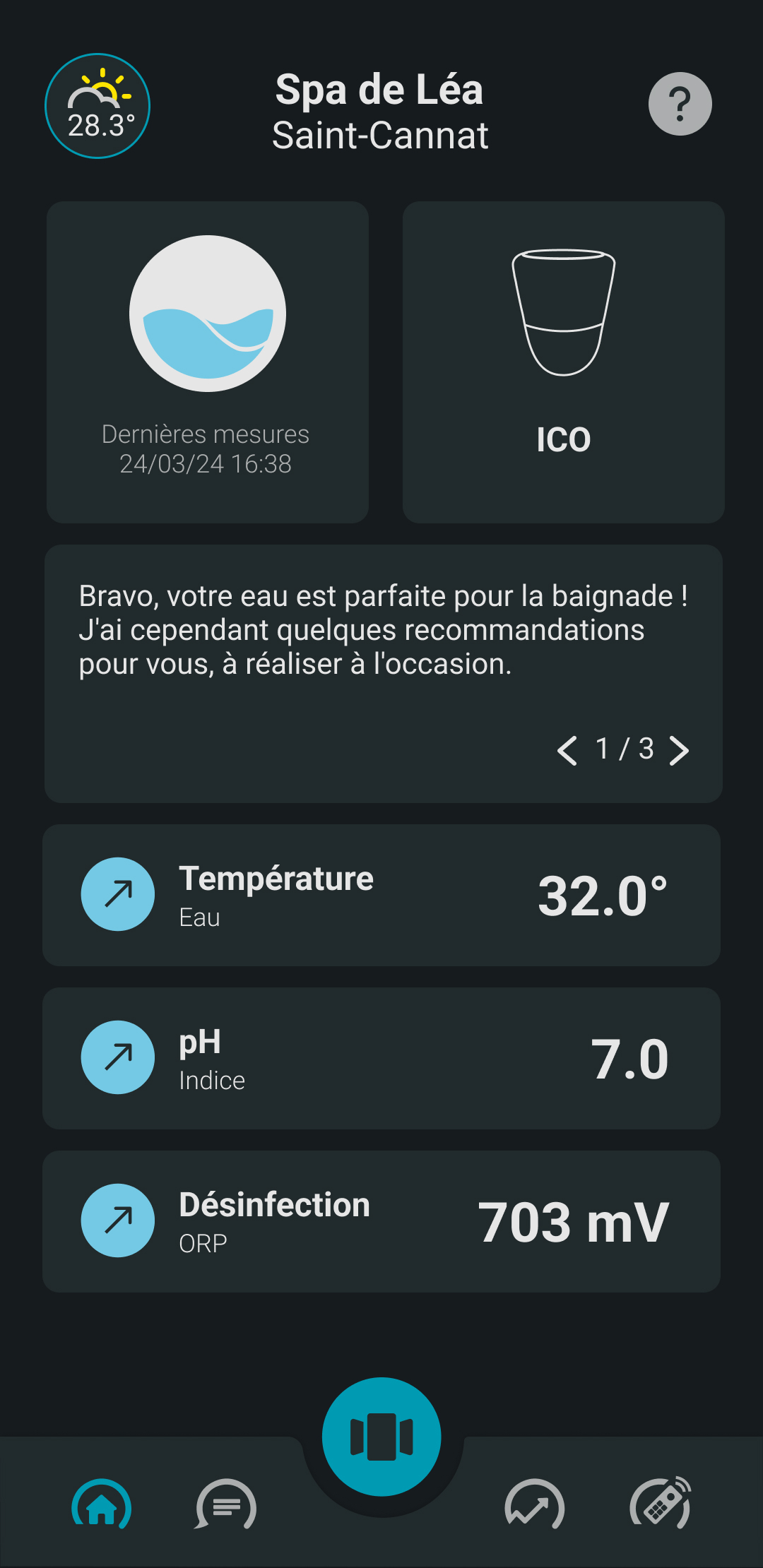Go to previous recommendation message

(x=567, y=750)
